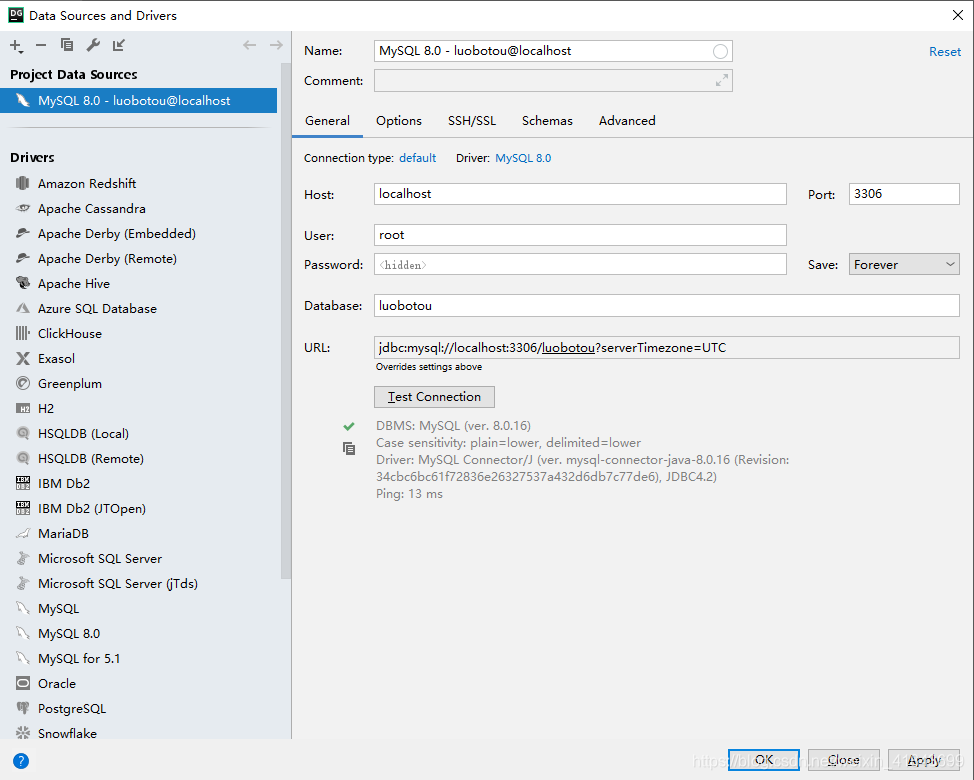Duplicate the selected data source
The image size is (974, 780).
pos(67,45)
